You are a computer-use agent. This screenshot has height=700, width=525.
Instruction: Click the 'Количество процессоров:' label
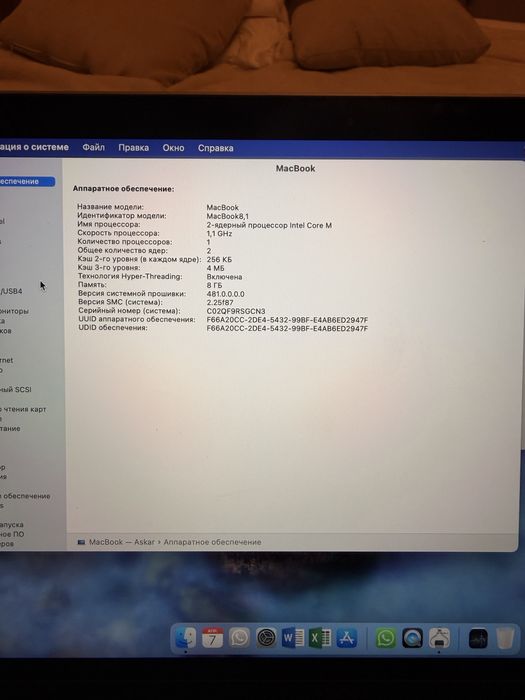point(125,242)
